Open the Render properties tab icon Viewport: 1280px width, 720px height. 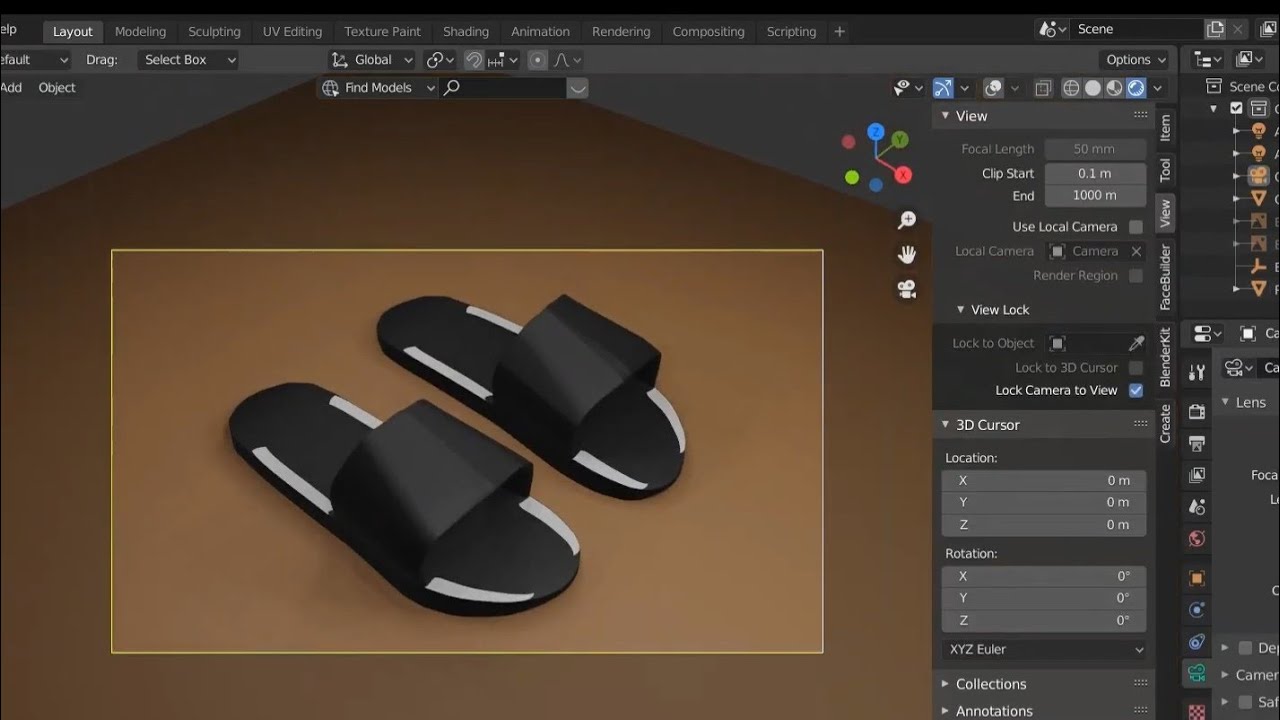point(1197,411)
